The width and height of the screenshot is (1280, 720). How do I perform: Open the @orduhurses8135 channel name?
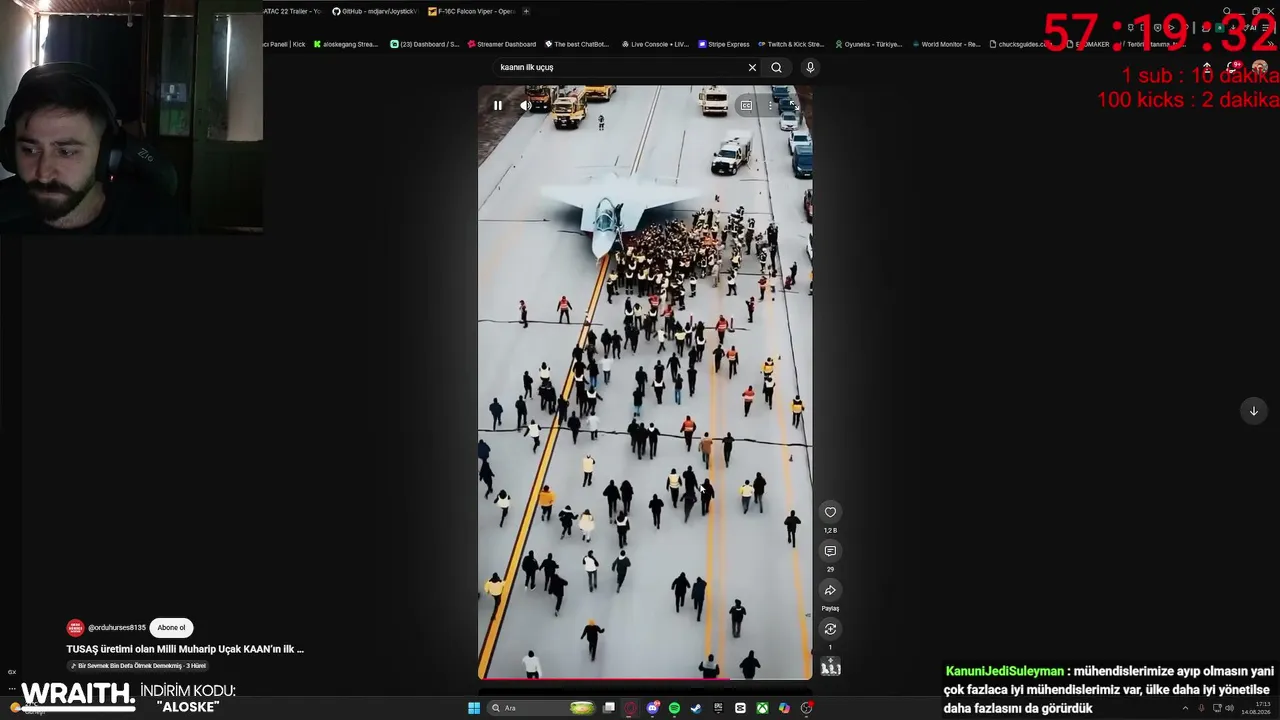click(x=117, y=628)
